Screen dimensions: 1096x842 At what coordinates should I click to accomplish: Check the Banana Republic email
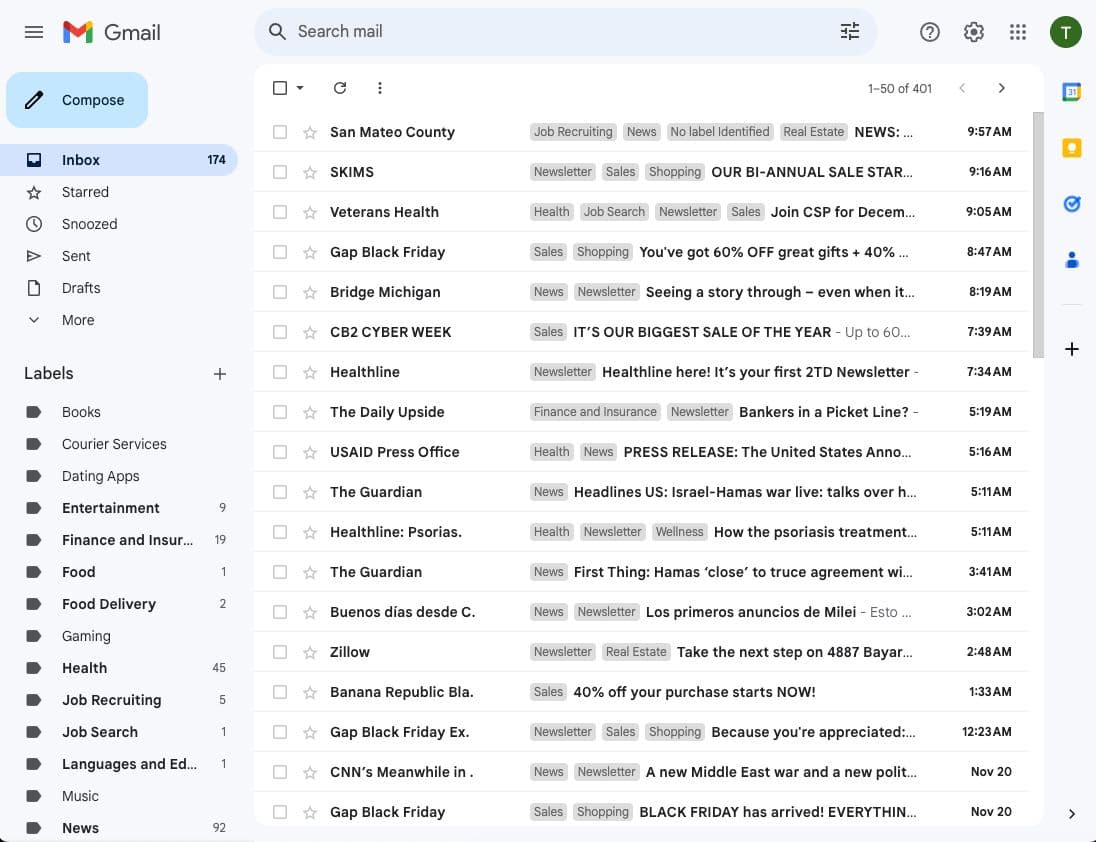(280, 692)
